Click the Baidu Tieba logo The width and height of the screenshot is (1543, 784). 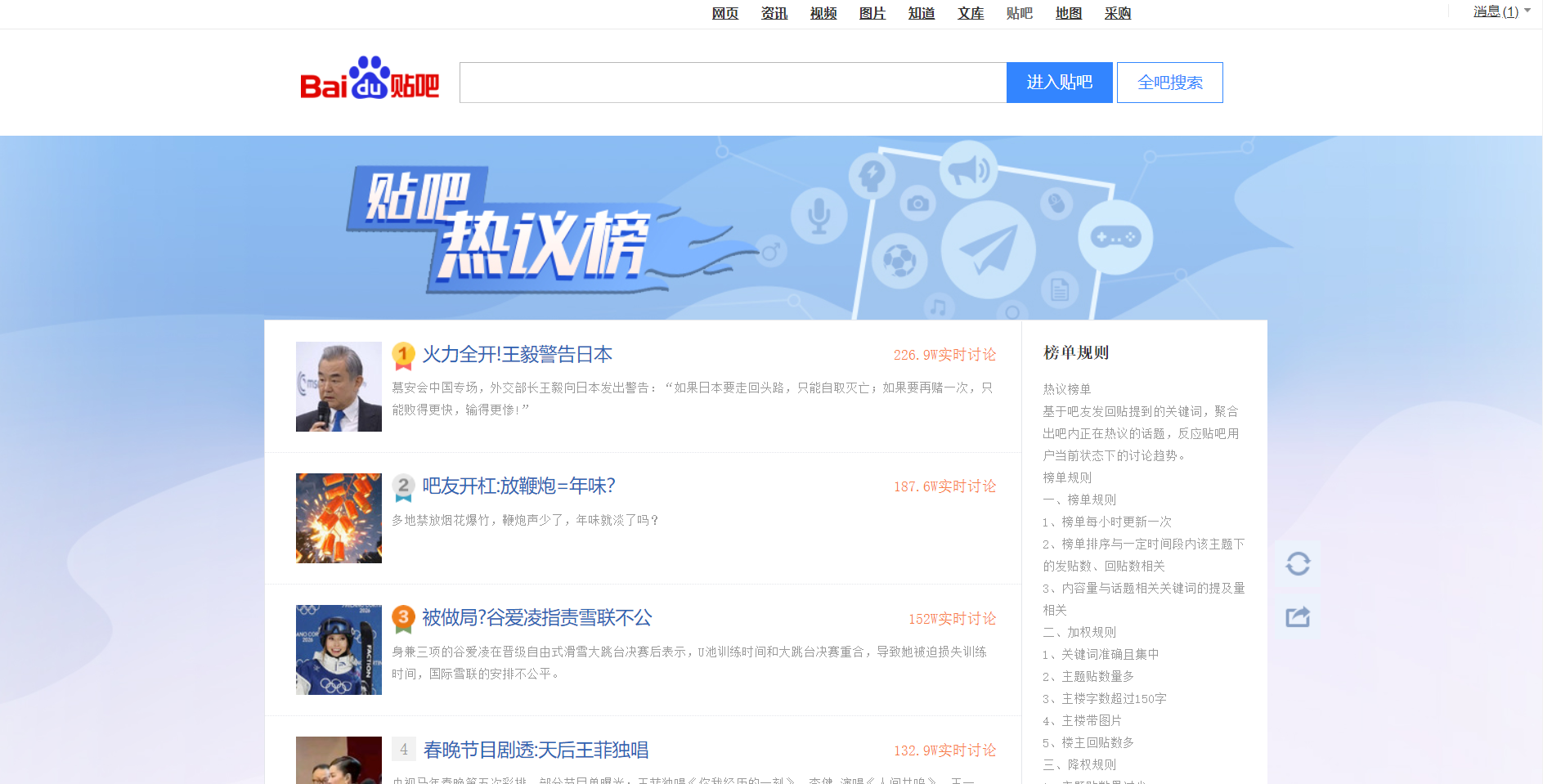[x=370, y=80]
